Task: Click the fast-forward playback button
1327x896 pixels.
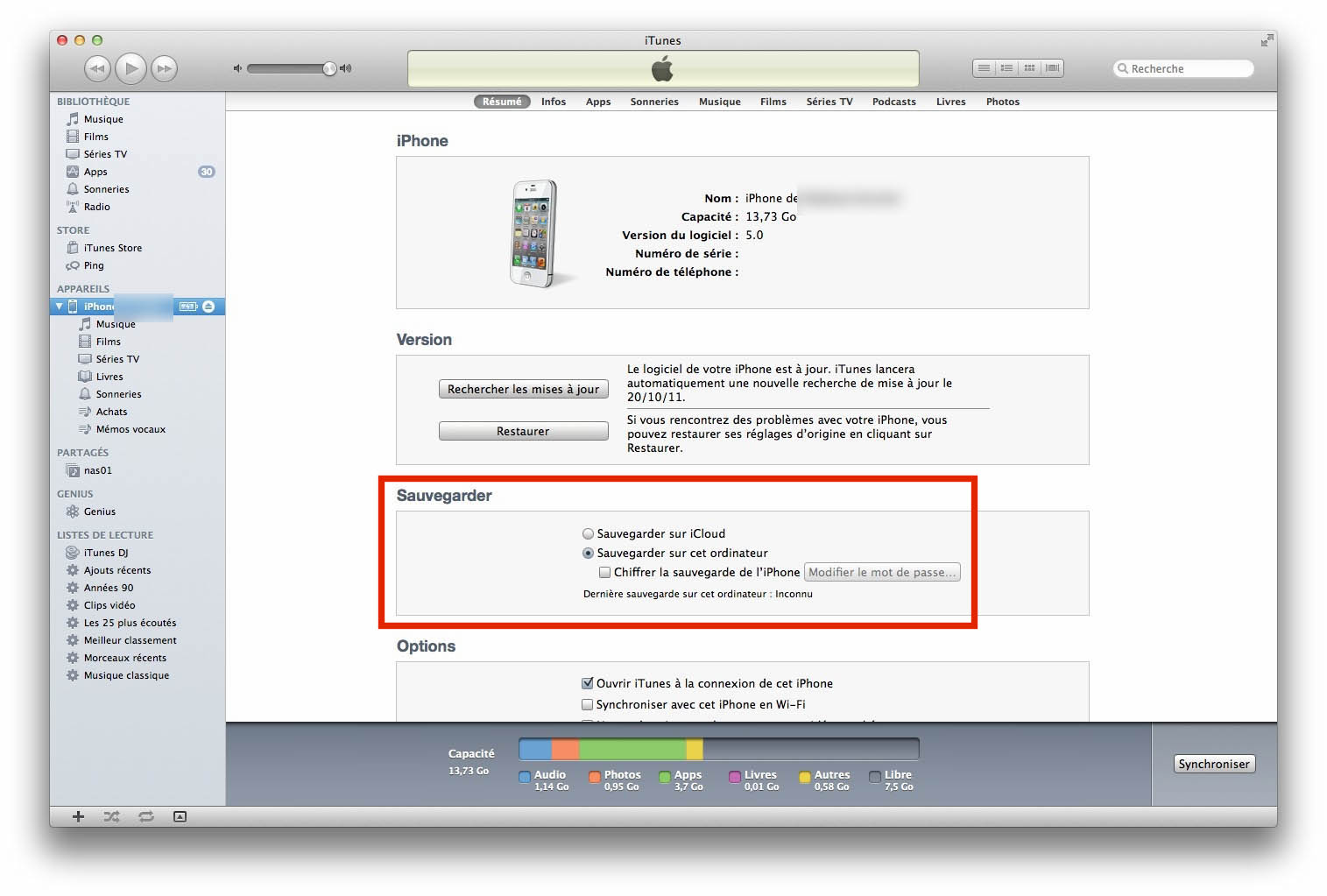Action: (x=164, y=68)
